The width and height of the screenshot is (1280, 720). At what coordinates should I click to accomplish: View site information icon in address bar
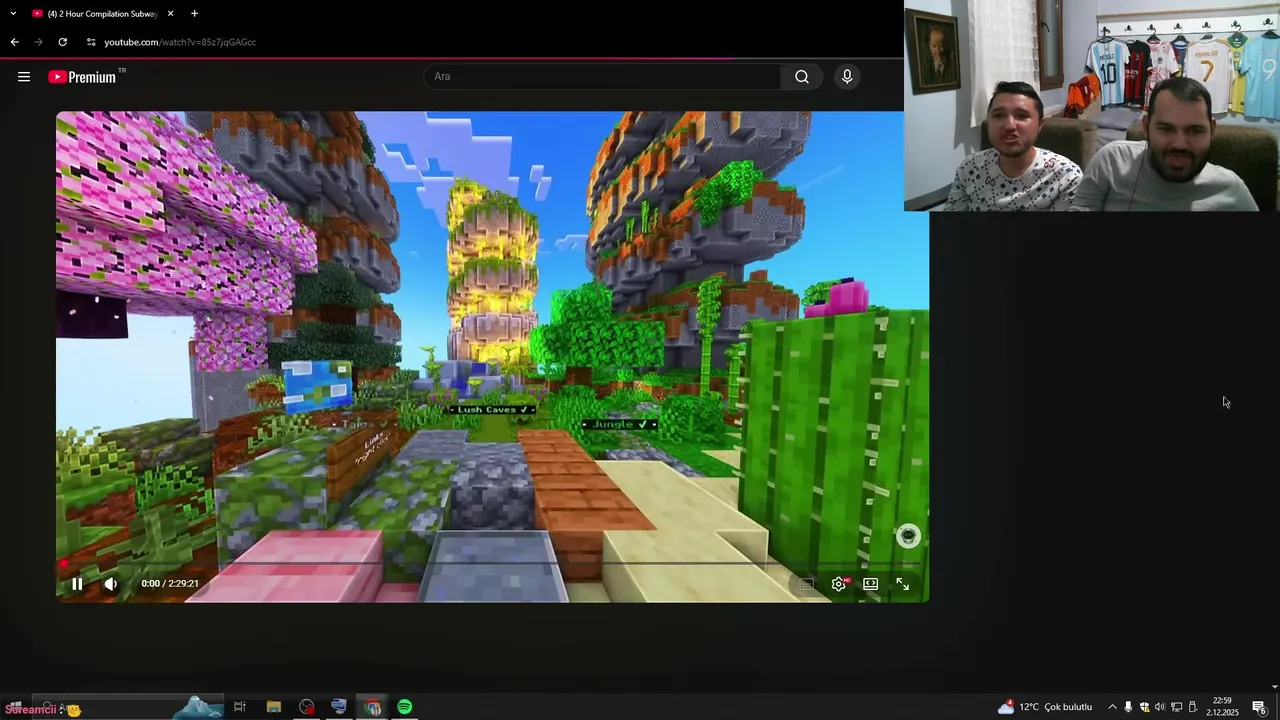[91, 42]
